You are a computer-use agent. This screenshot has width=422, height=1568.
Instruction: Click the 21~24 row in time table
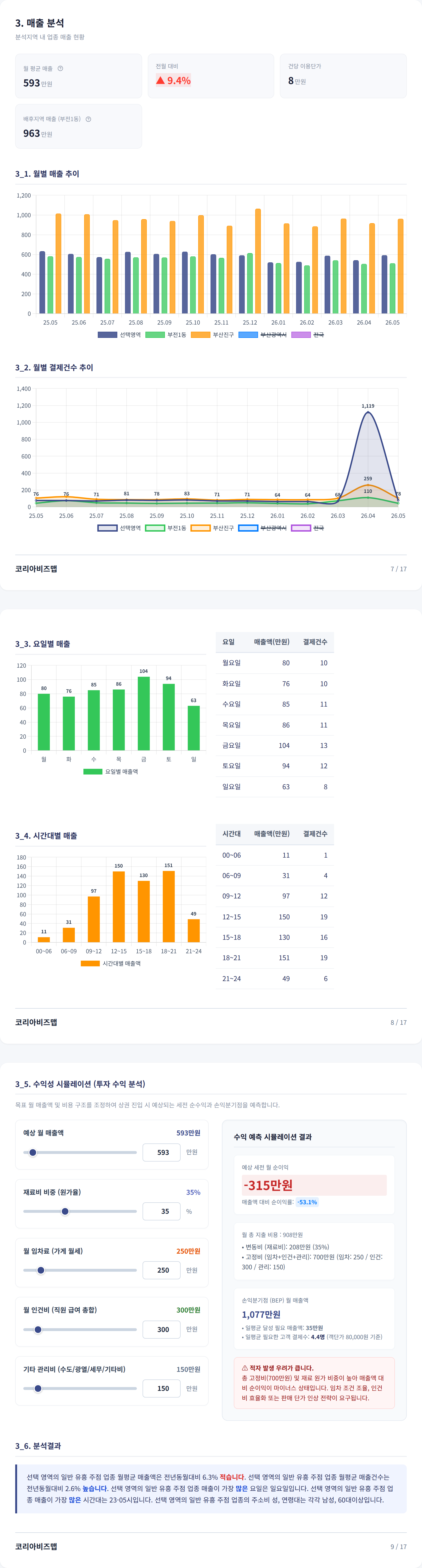tap(275, 978)
